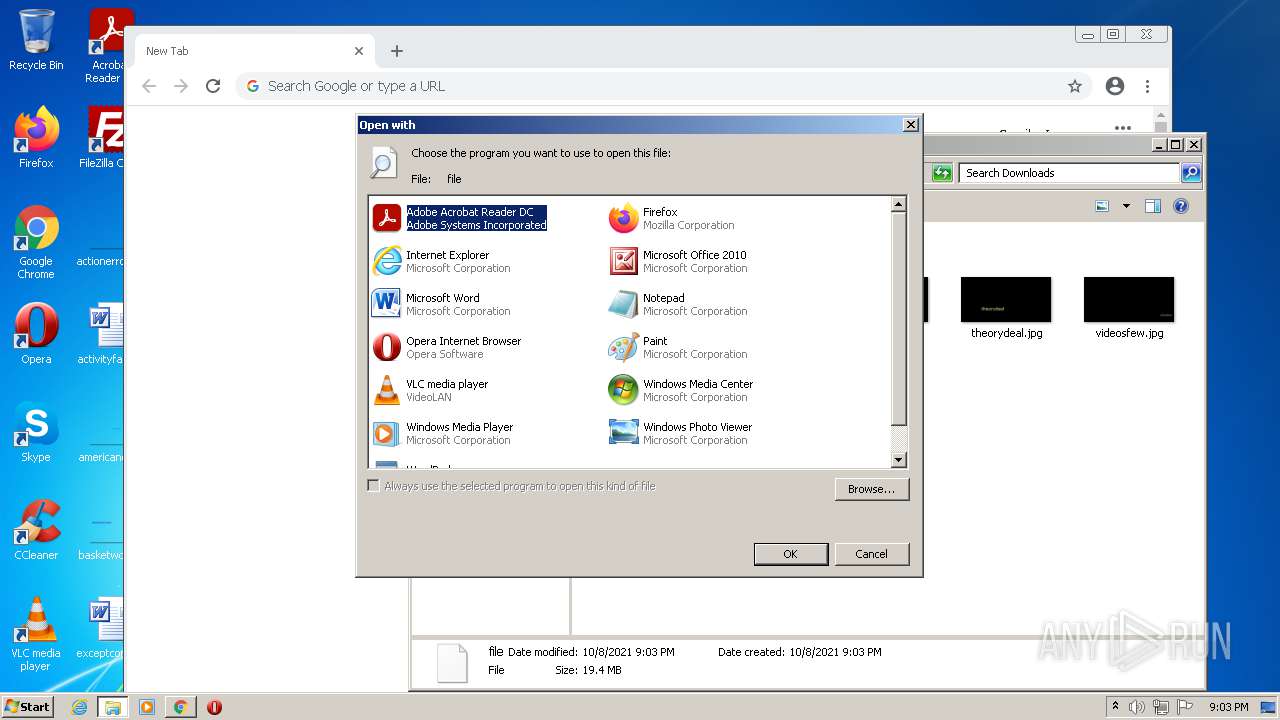The image size is (1280, 720).
Task: Click Chrome's forward navigation arrow
Action: click(181, 86)
